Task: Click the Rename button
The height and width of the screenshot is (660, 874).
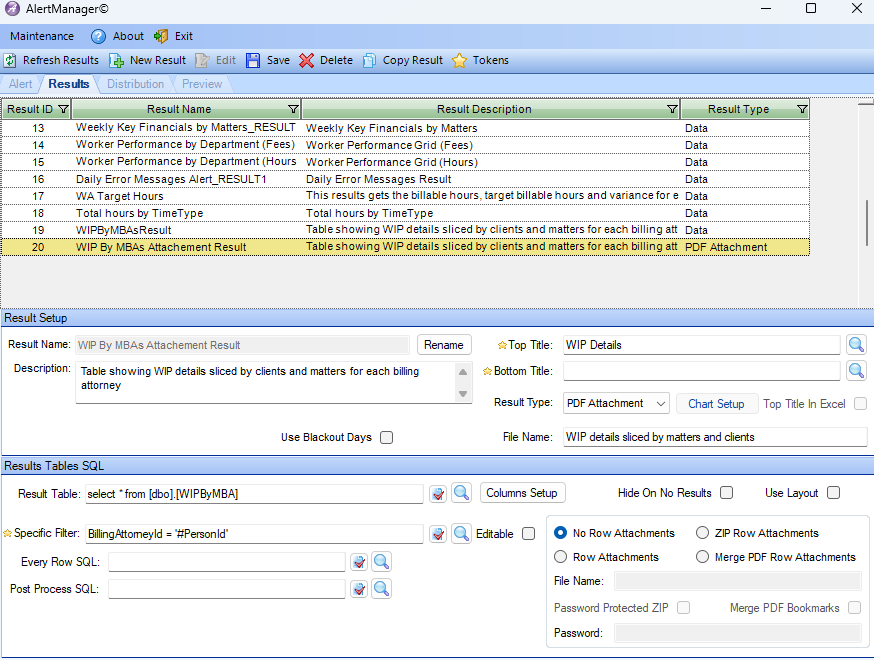Action: coord(443,343)
